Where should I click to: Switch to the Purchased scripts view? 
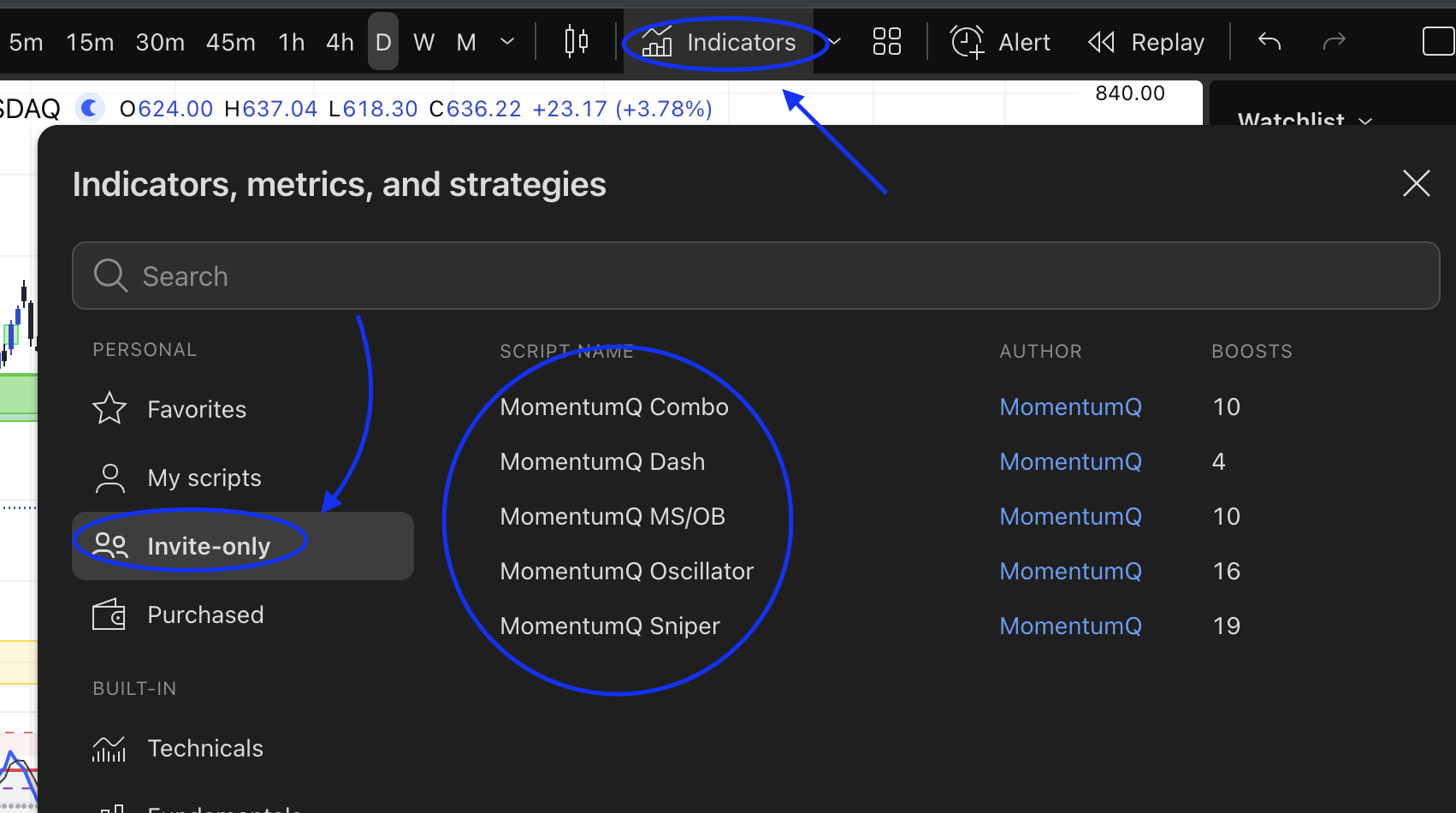pyautogui.click(x=205, y=614)
